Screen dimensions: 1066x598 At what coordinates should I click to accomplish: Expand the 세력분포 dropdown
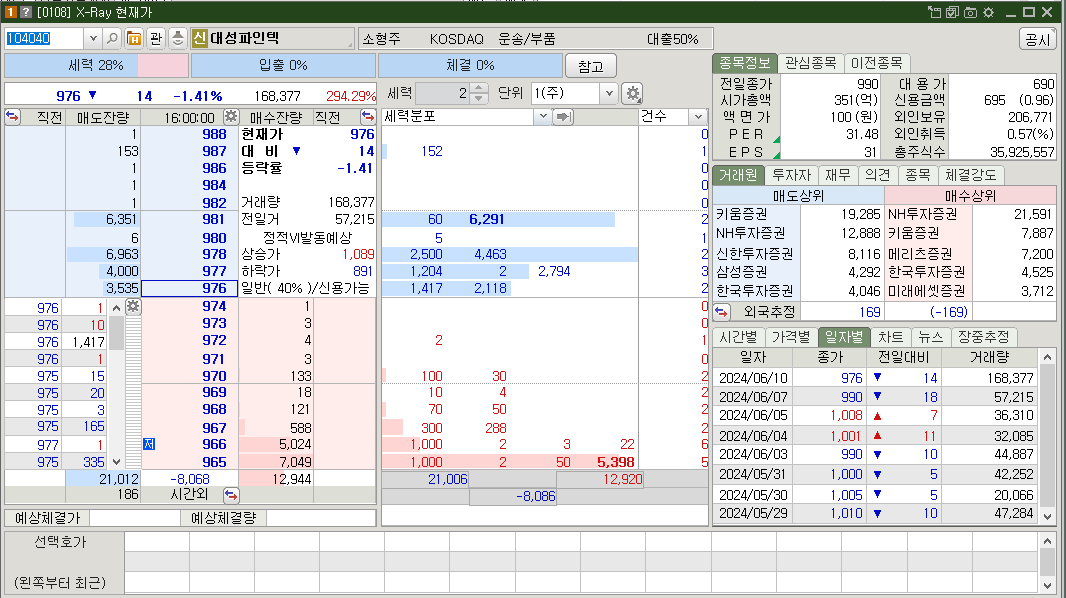[x=543, y=117]
